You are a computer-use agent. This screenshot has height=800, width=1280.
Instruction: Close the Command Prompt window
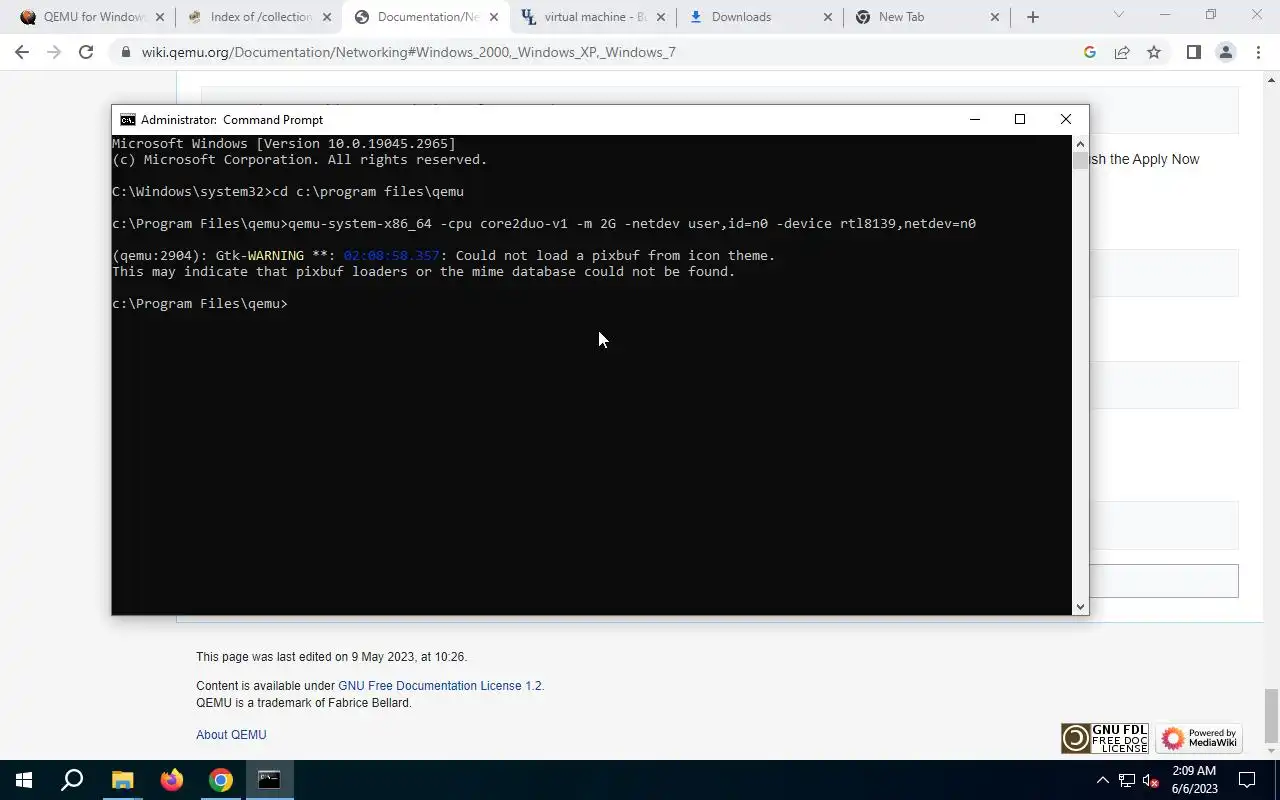coord(1066,119)
